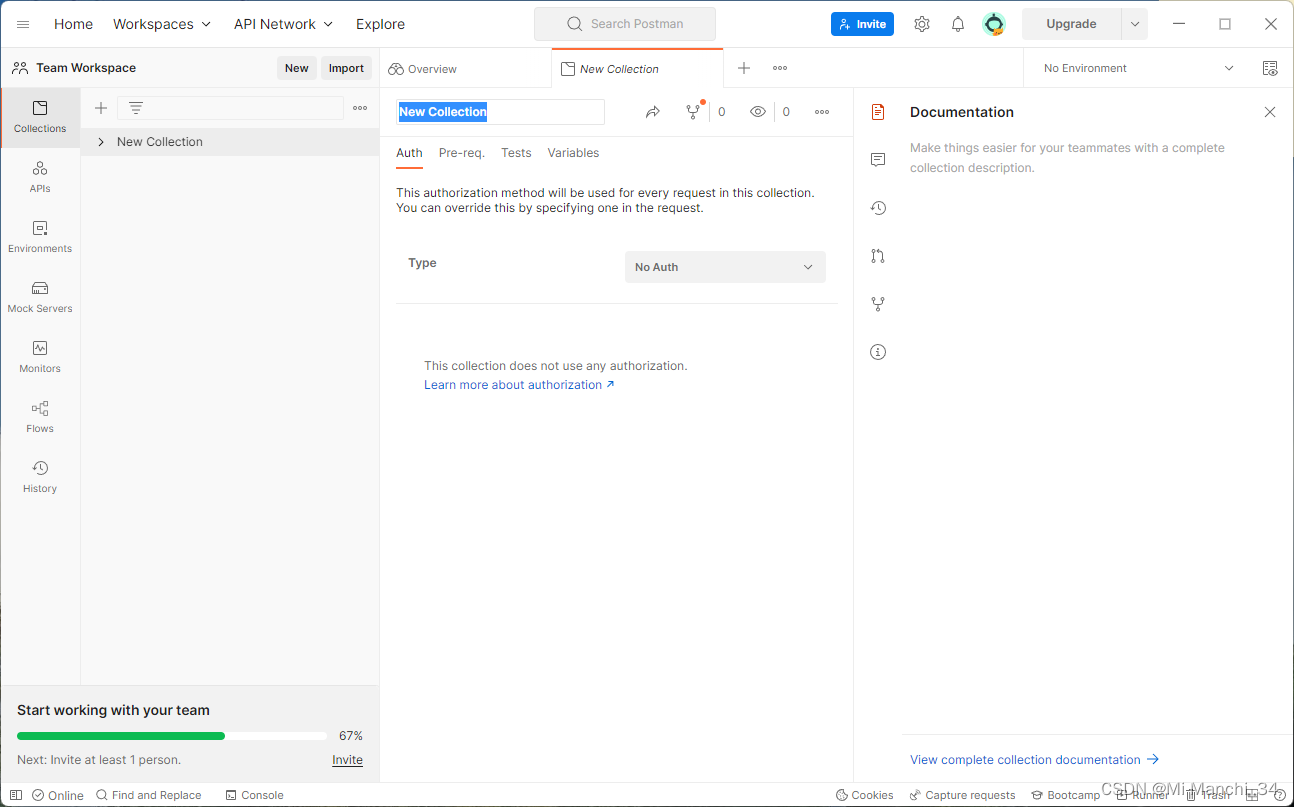This screenshot has width=1294, height=807.
Task: Expand the Upgrade dropdown arrow
Action: [1135, 24]
